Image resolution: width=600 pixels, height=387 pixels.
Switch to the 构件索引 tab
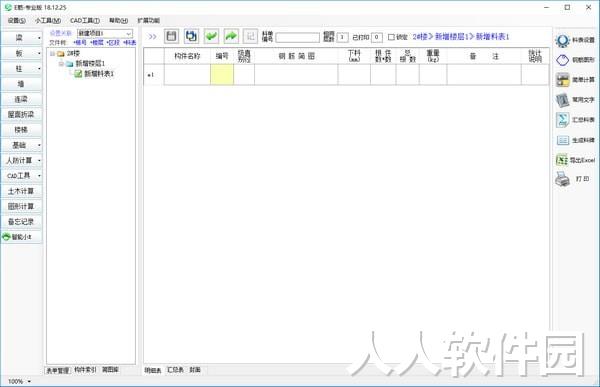coord(85,369)
